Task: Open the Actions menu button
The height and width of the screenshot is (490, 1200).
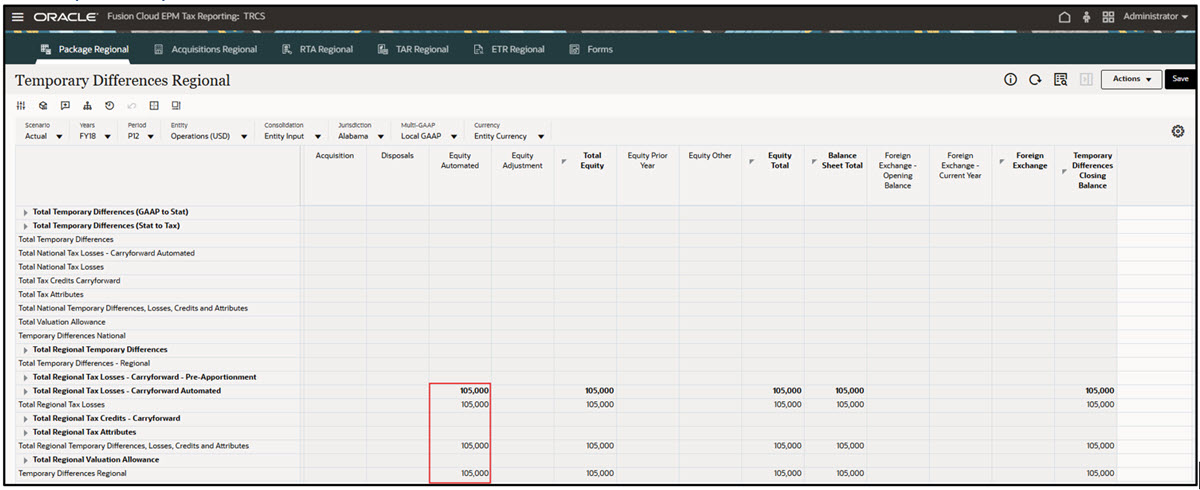Action: tap(1130, 79)
